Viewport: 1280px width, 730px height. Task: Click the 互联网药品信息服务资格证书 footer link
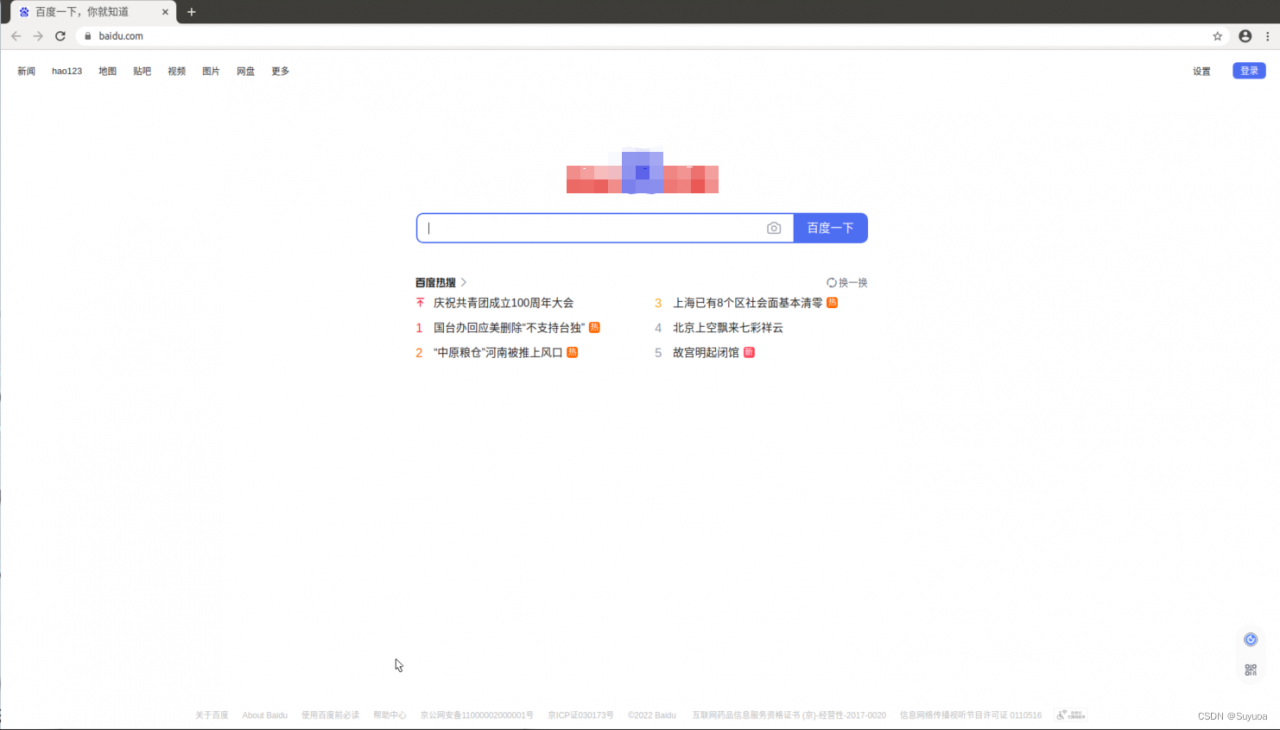click(789, 715)
